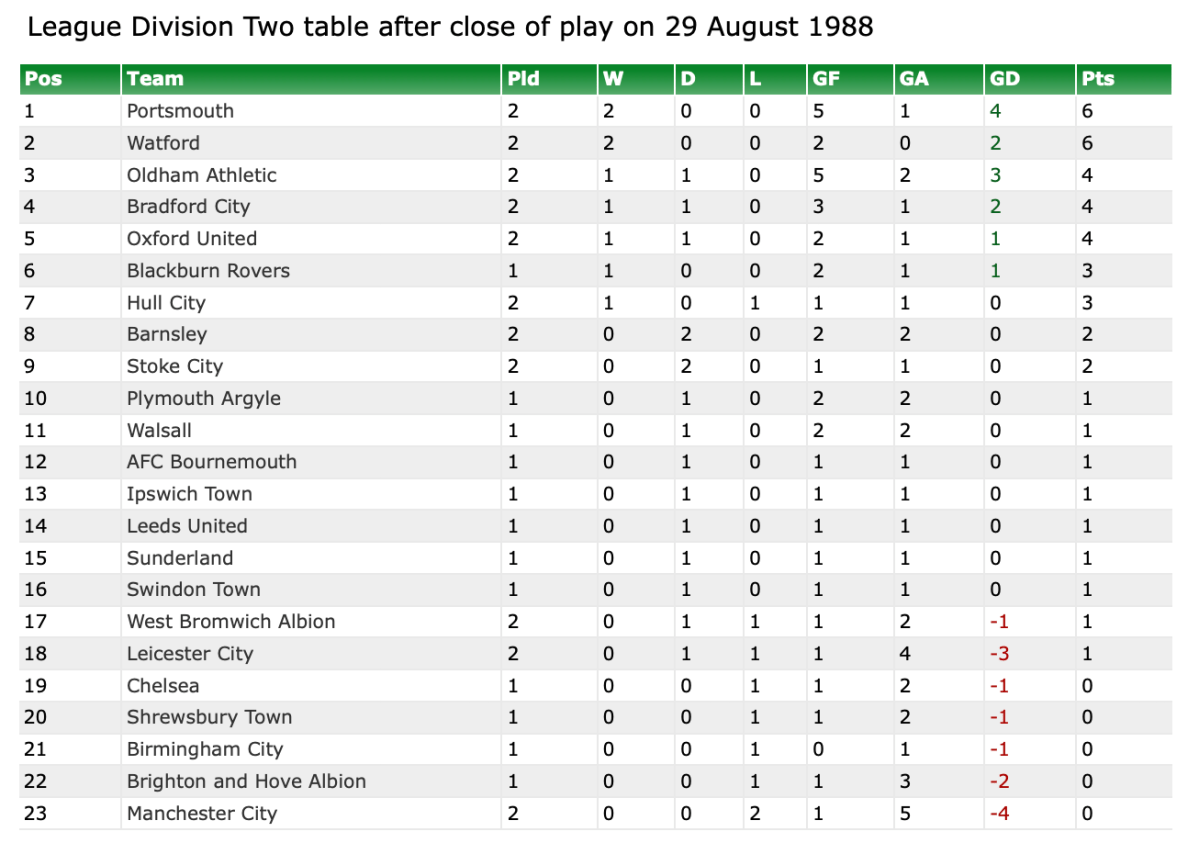Select Manchester City's -4 goal difference
The image size is (1199, 843).
998,814
